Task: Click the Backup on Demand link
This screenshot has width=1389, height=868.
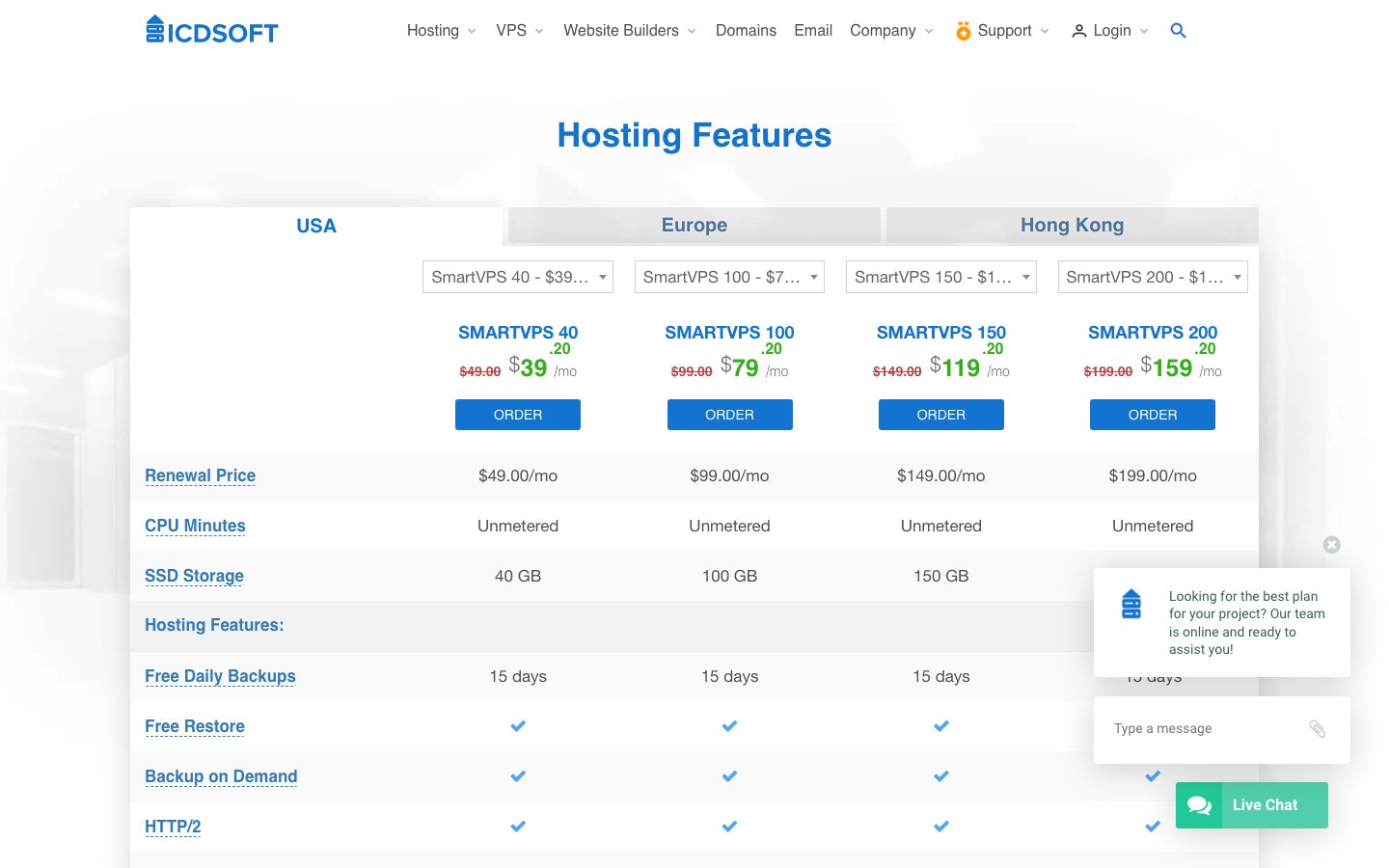Action: [x=221, y=776]
